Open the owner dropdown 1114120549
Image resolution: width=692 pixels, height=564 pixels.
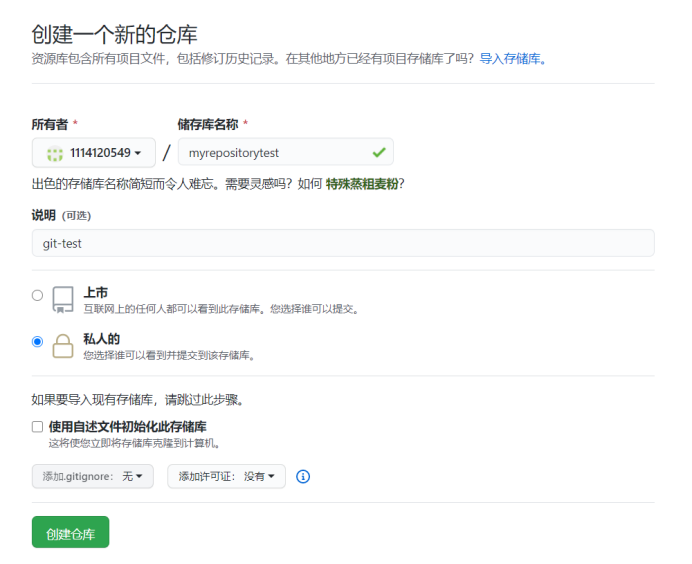[94, 153]
